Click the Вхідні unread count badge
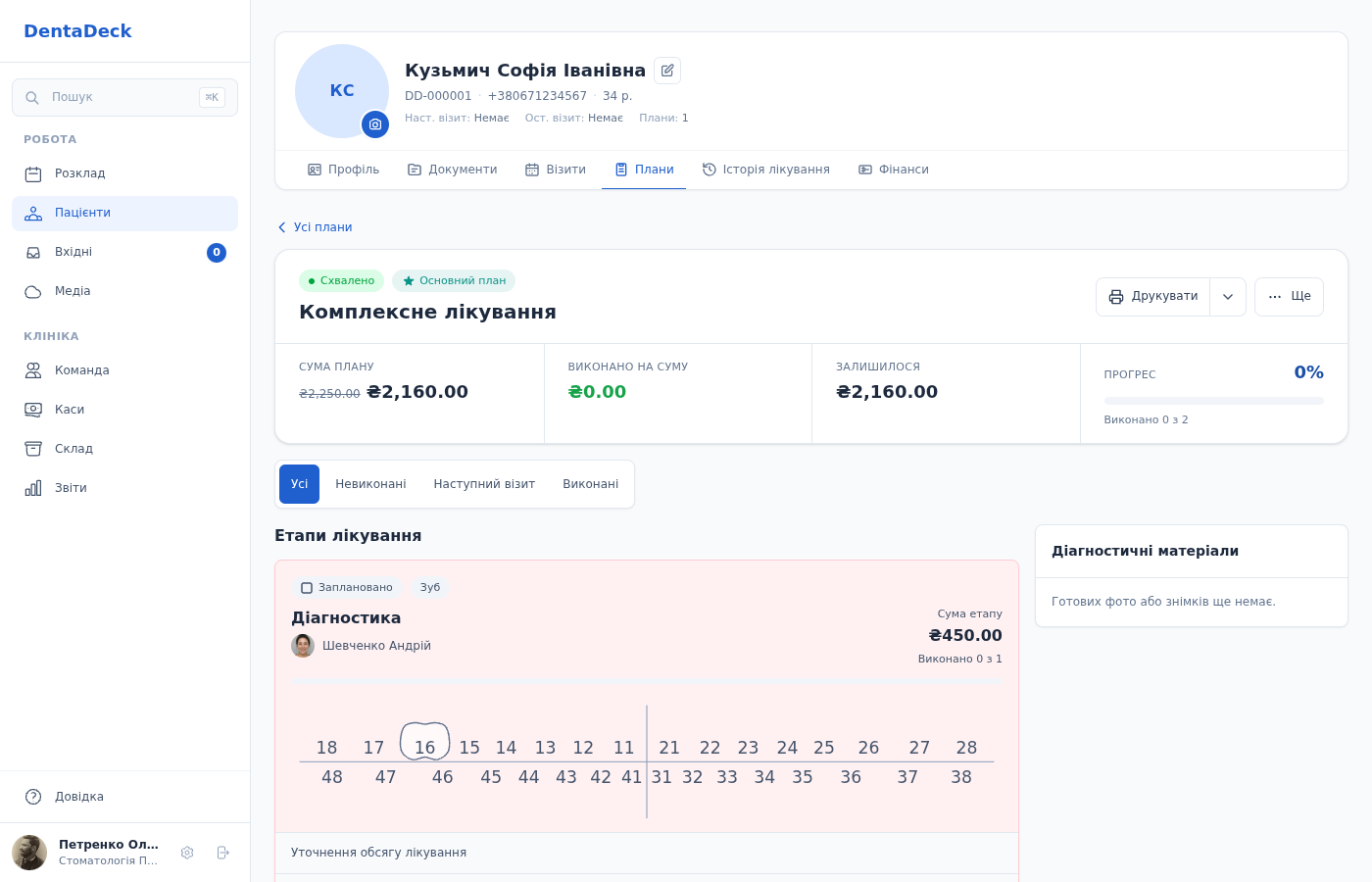Screen dimensions: 1372x882 pyautogui.click(x=217, y=253)
